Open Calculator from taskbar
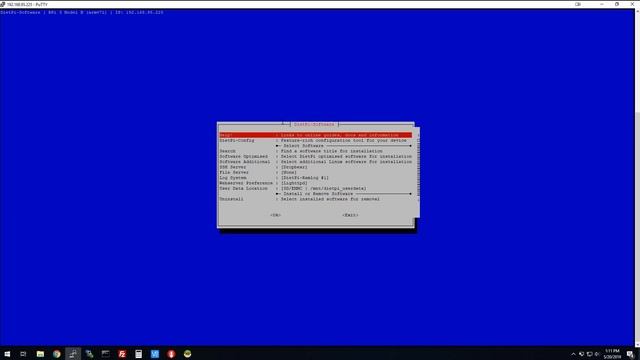This screenshot has height=360, width=640. (138, 354)
